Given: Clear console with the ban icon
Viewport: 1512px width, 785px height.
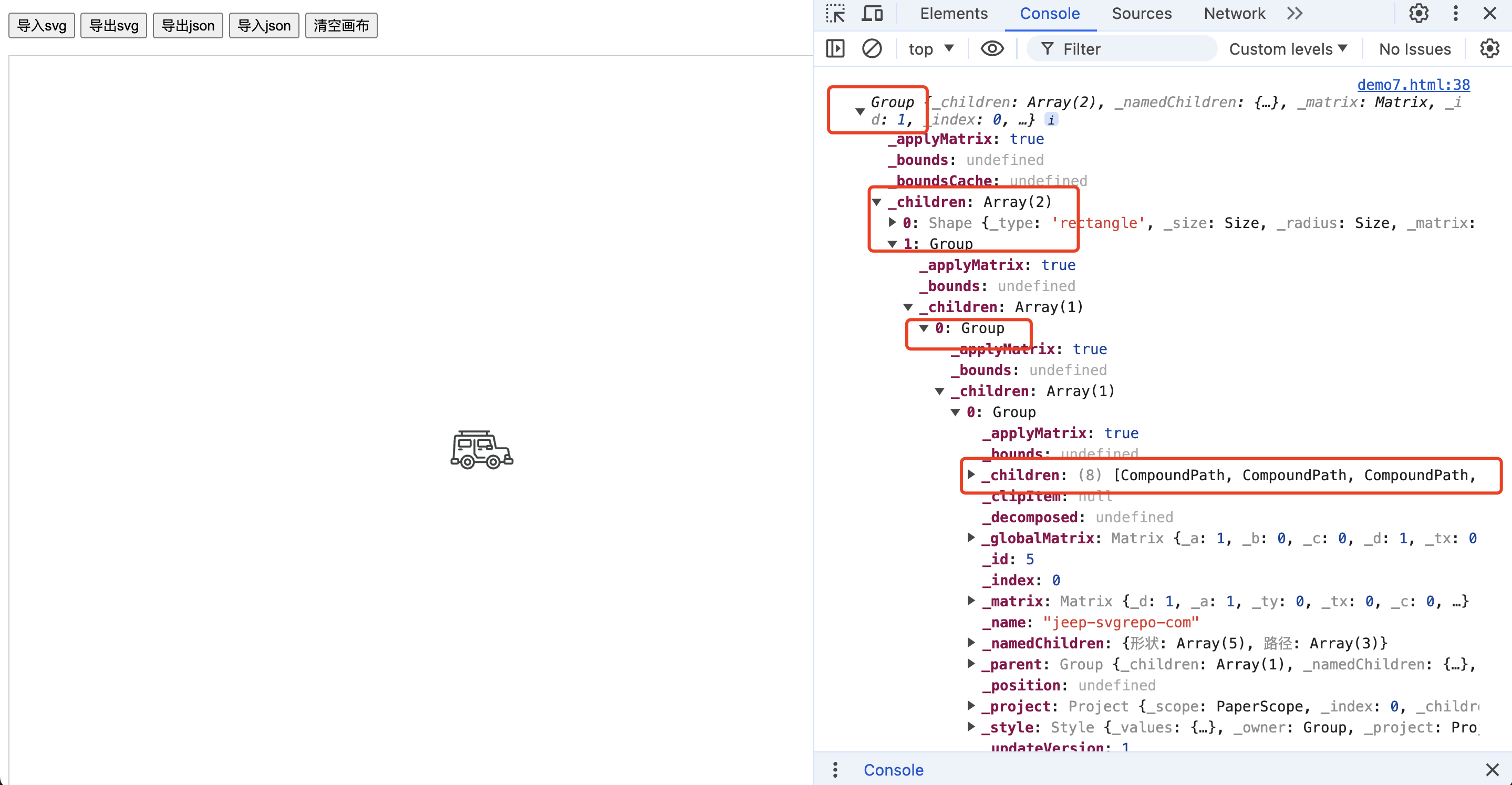Looking at the screenshot, I should [872, 49].
